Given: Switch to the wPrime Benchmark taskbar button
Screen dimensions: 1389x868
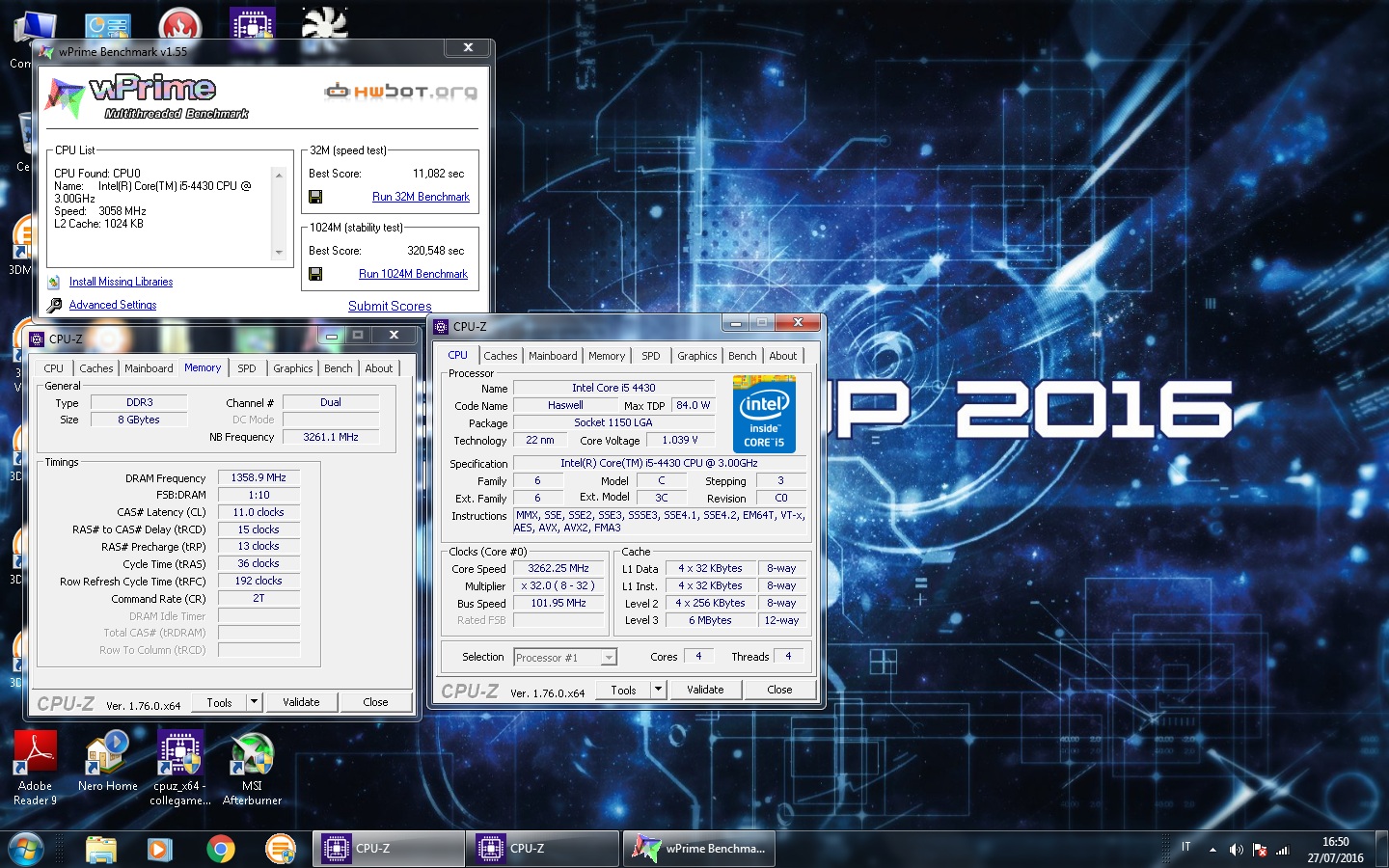Looking at the screenshot, I should tap(698, 850).
